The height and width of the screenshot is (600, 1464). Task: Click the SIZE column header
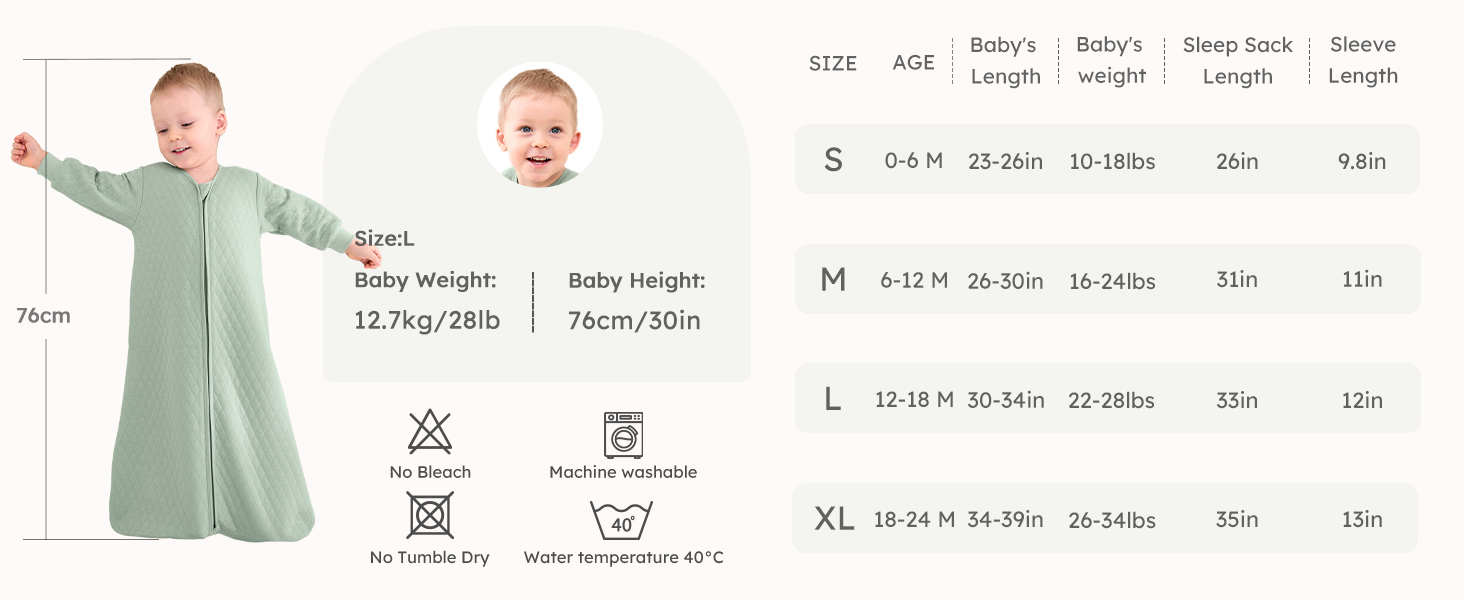click(x=833, y=63)
